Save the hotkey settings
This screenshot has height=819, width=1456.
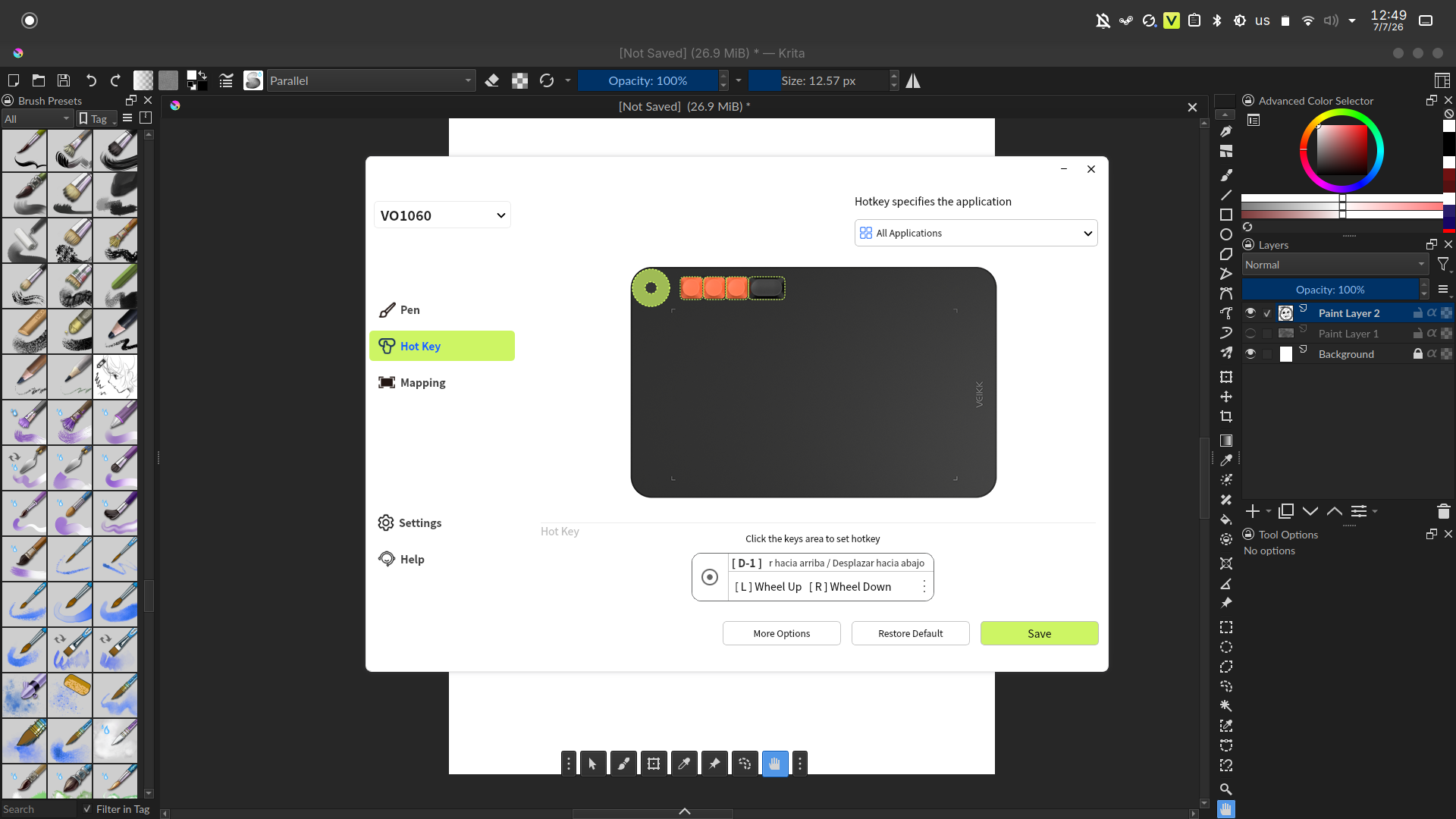click(x=1040, y=633)
